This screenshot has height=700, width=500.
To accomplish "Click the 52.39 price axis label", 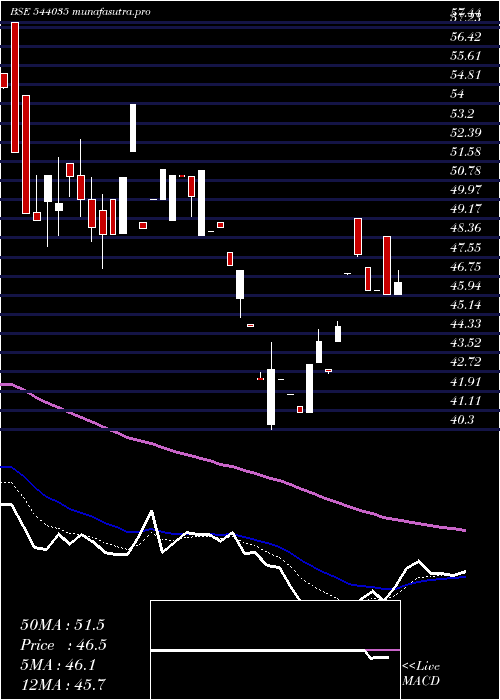I will click(466, 133).
